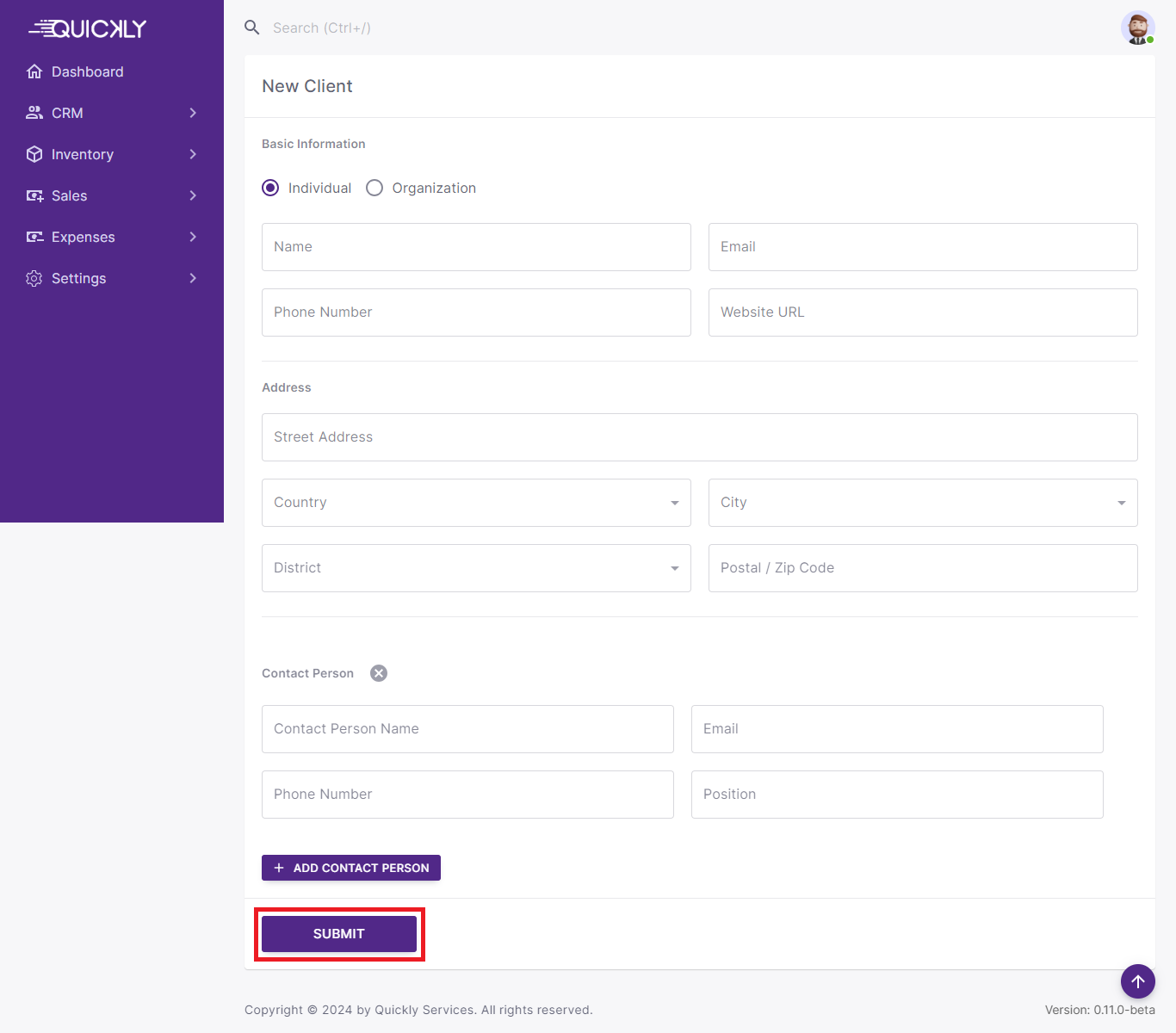
Task: Click the Inventory box icon
Action: pyautogui.click(x=34, y=154)
